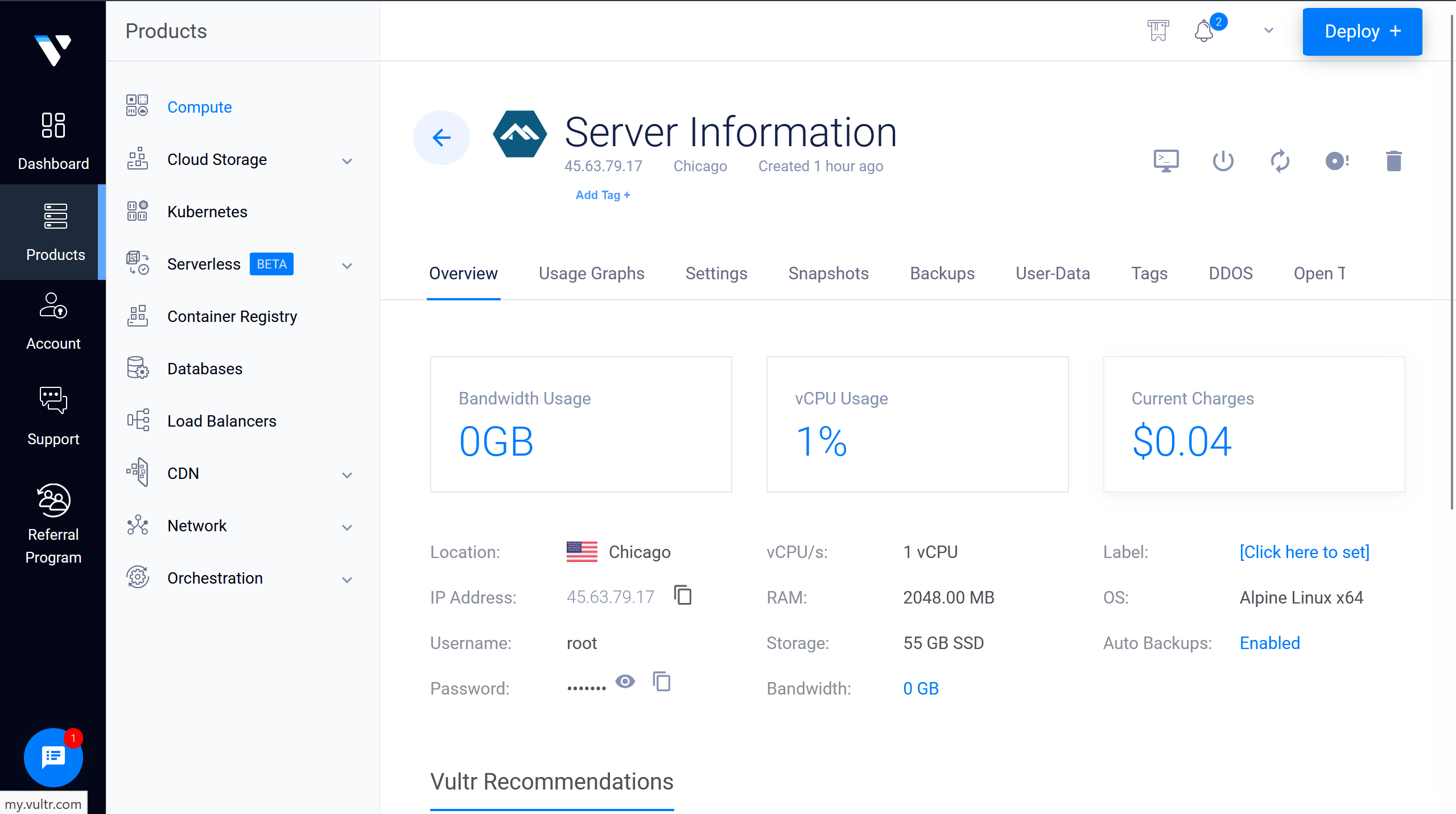The height and width of the screenshot is (814, 1456).
Task: Open the account dropdown arrow in header
Action: (x=1268, y=31)
